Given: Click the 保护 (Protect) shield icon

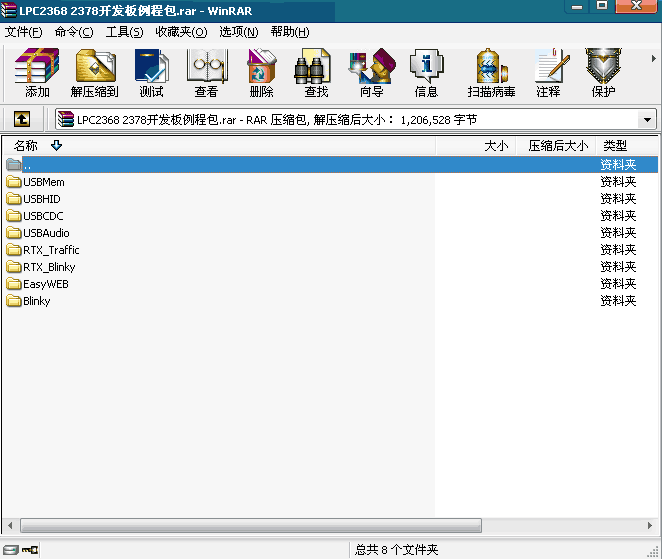Looking at the screenshot, I should coord(603,73).
